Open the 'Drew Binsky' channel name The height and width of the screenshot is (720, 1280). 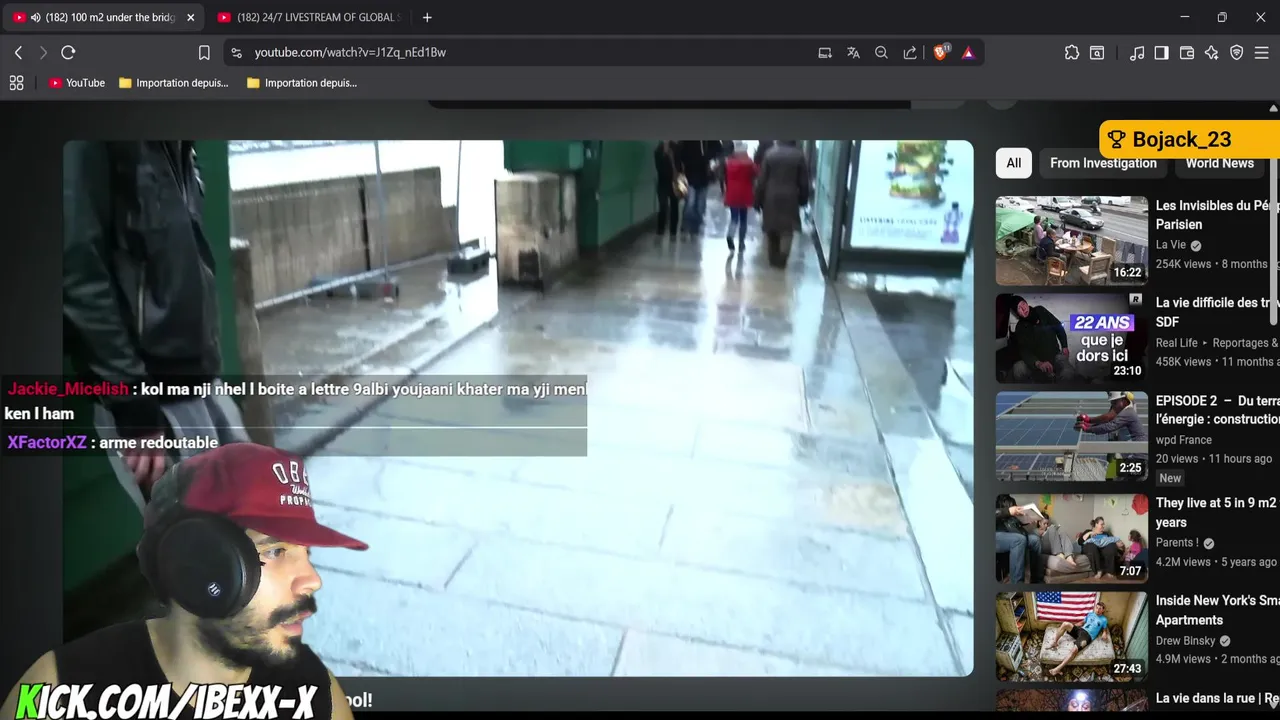[x=1186, y=641]
